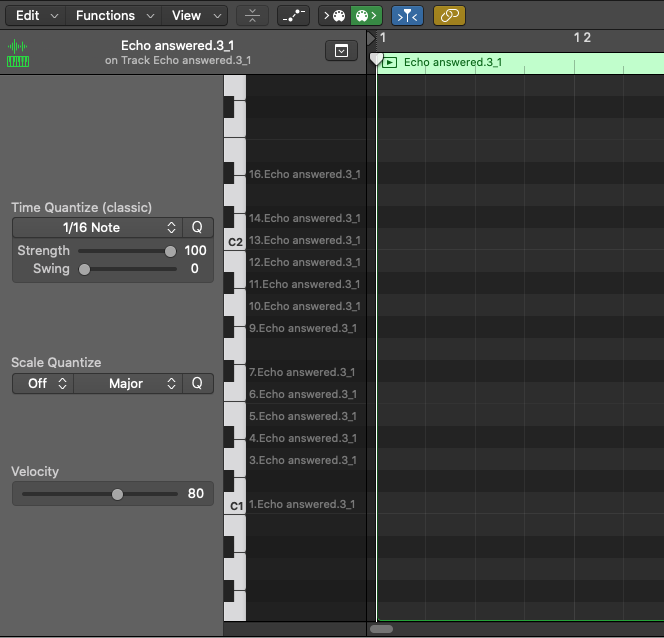Click bar 1 2 position in ruler
The image size is (664, 638).
point(582,38)
